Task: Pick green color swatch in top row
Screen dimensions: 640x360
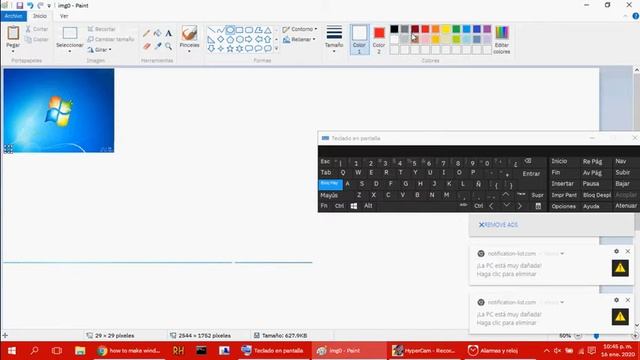Action: (x=456, y=29)
